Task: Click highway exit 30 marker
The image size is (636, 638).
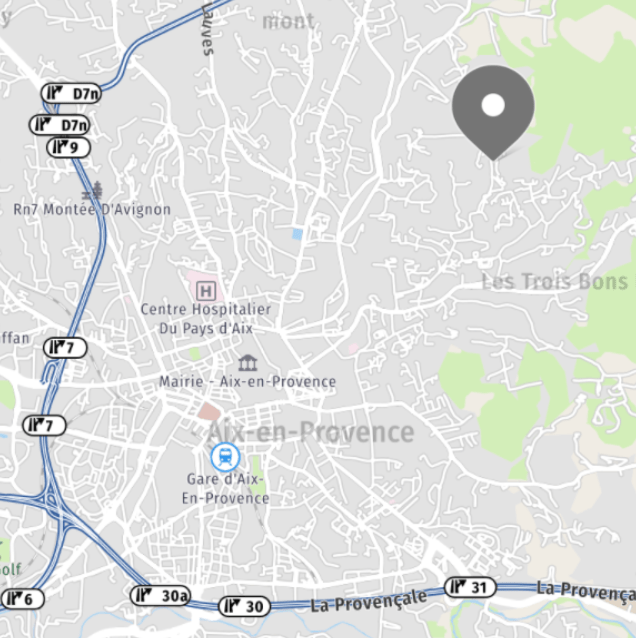Action: click(244, 606)
